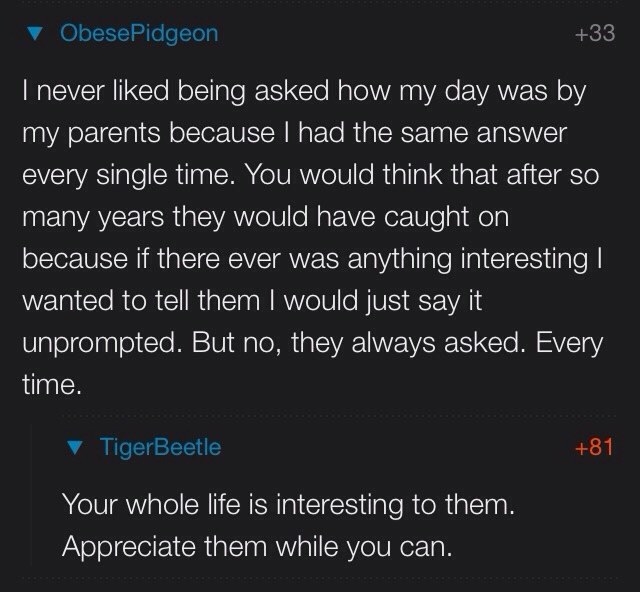This screenshot has width=640, height=592.
Task: Click the line beginning "wanted to tell them"
Action: (252, 302)
